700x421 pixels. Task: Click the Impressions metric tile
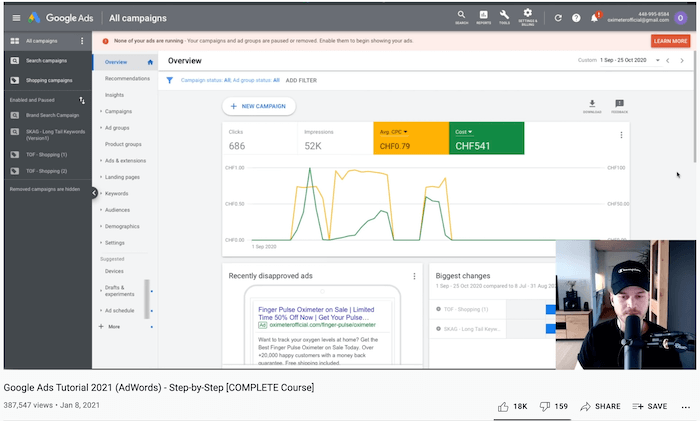pyautogui.click(x=335, y=138)
